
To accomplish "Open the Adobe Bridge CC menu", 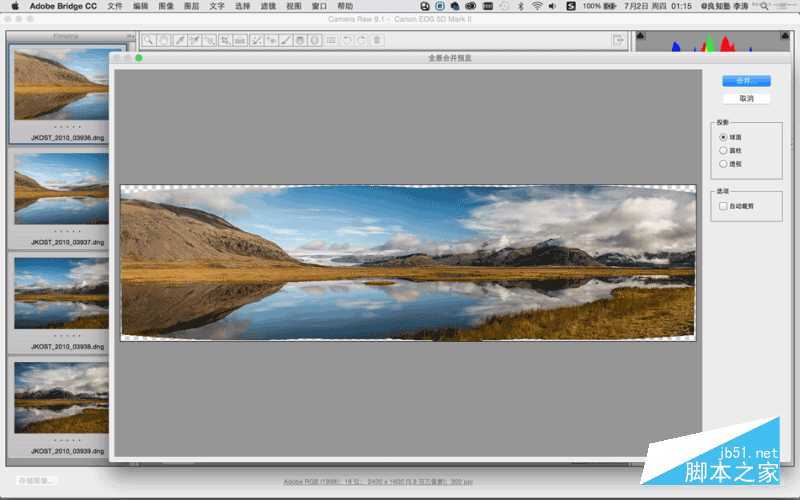I will coord(63,6).
